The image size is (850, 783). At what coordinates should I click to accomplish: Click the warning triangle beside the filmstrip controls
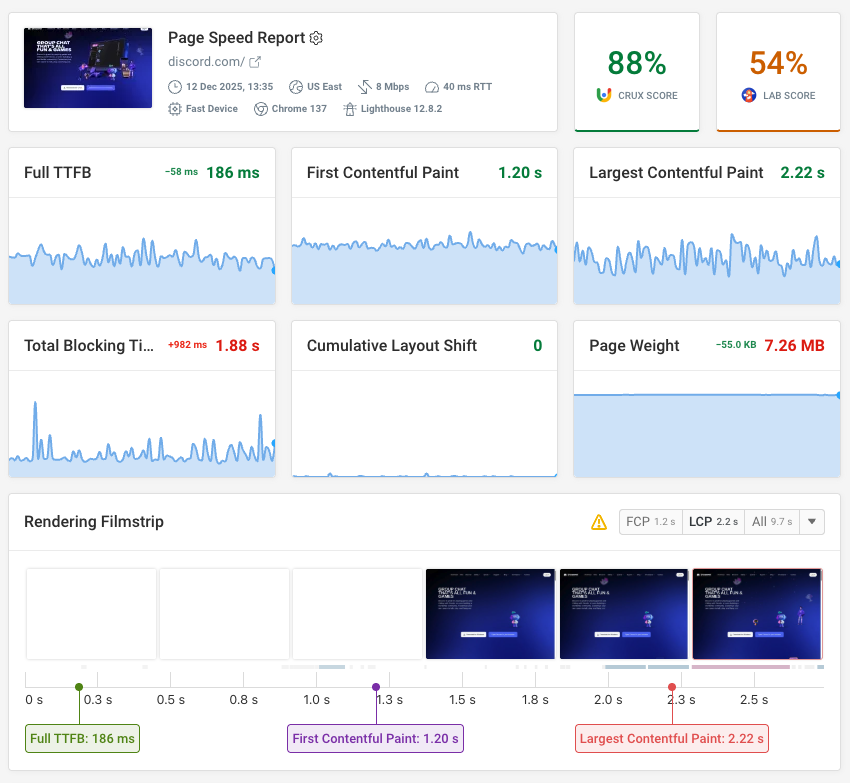599,521
